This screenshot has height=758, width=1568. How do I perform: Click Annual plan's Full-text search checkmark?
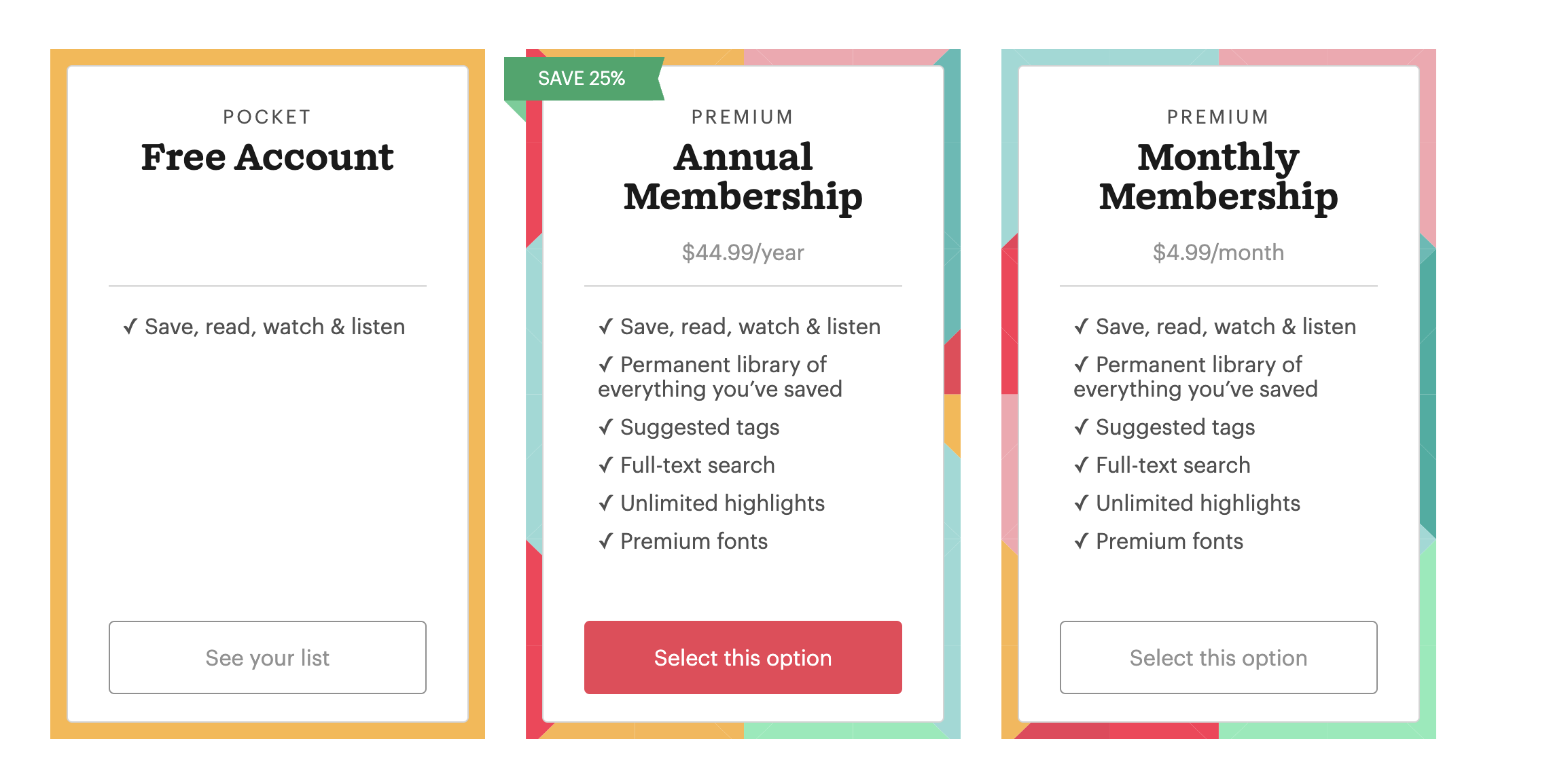tap(606, 465)
